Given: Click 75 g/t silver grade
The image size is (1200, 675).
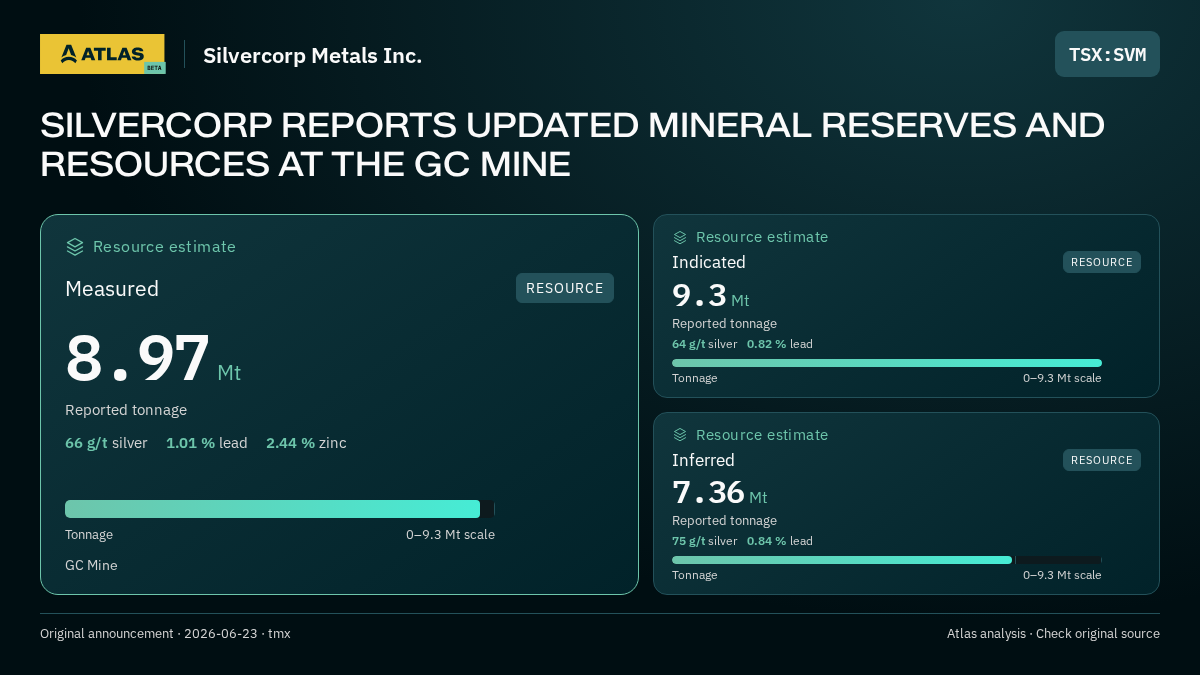Looking at the screenshot, I should [x=705, y=541].
